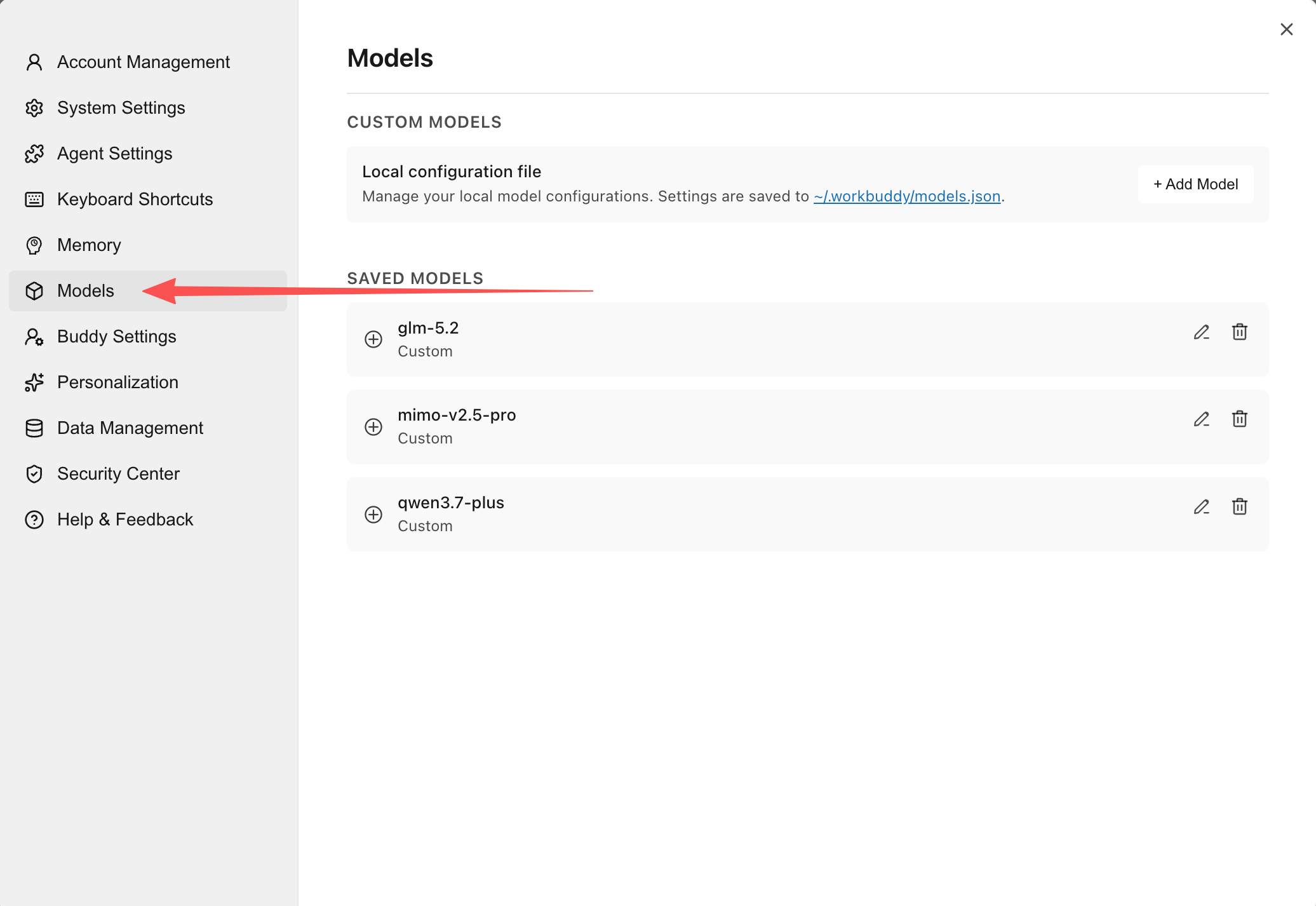Close the settings dialog with X

[x=1287, y=29]
